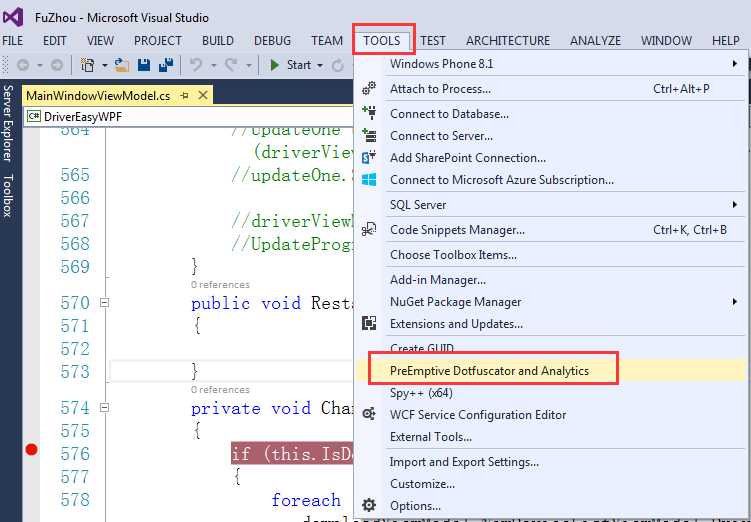The width and height of the screenshot is (751, 522).
Task: Open the WINDOW menu
Action: 666,41
